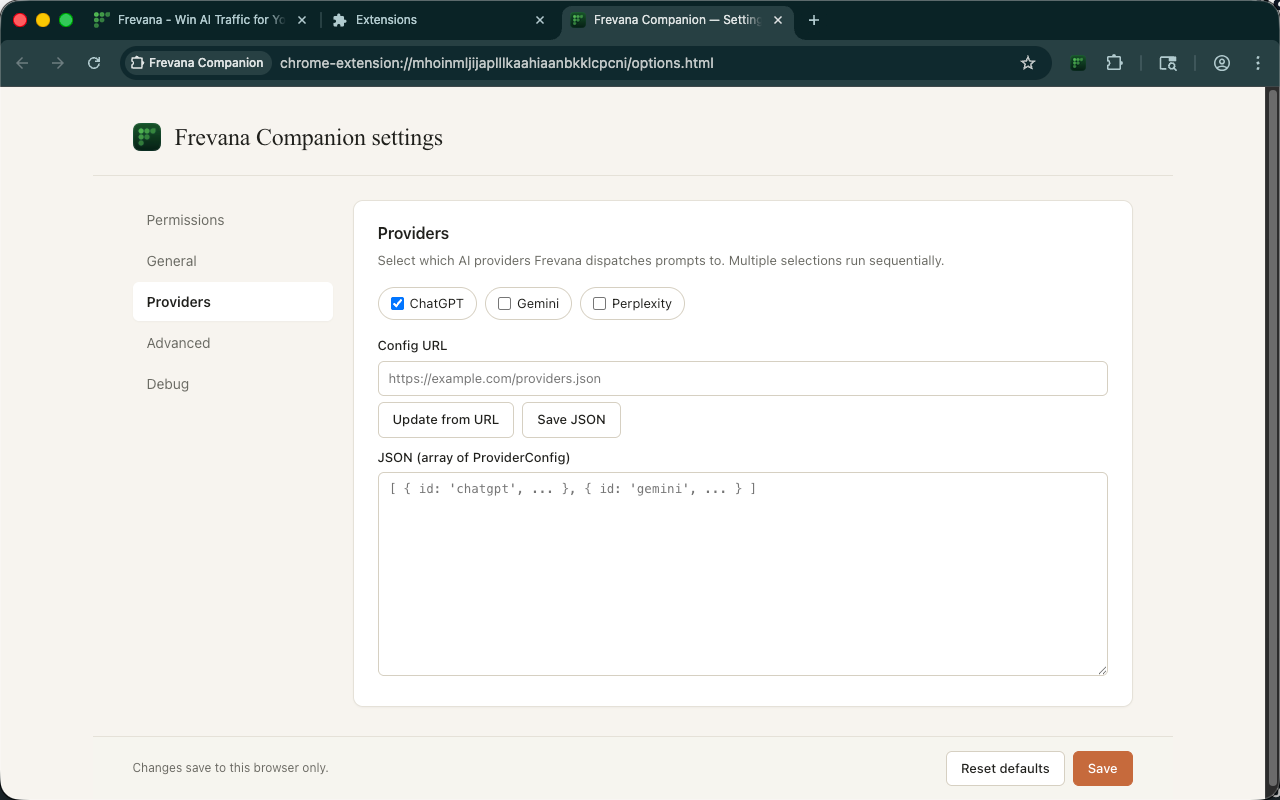Viewport: 1280px width, 800px height.
Task: Close the Frevana Companion Settings tab
Action: (778, 20)
